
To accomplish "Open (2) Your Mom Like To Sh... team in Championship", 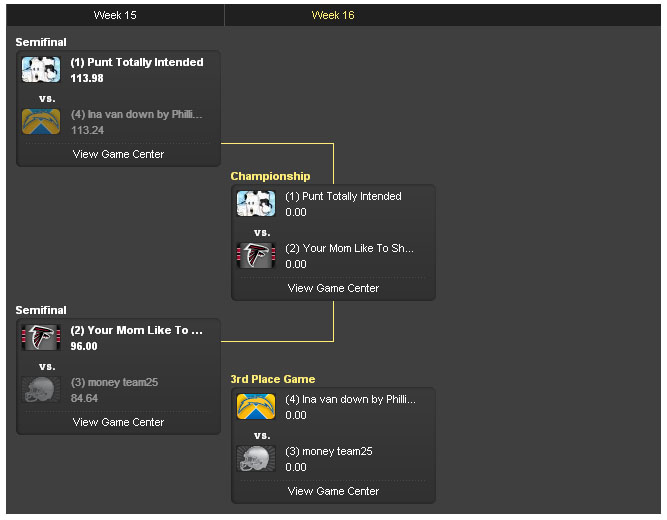I will tap(349, 248).
